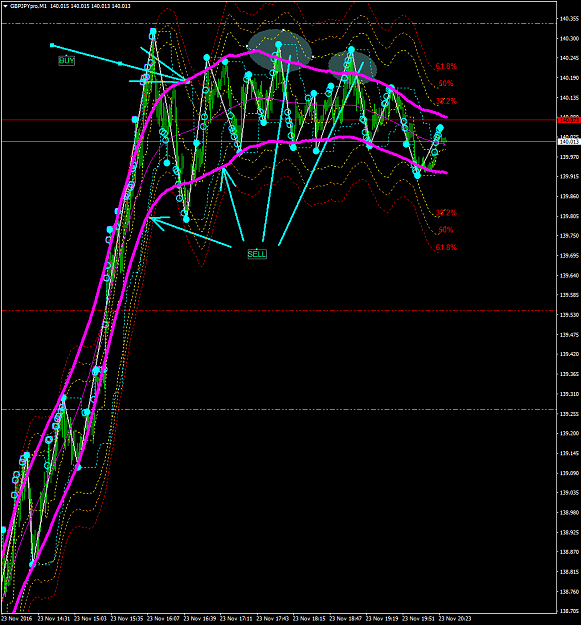Click the 23 Nov 20:23 time label
Screen dimensions: 581x625
point(453,619)
